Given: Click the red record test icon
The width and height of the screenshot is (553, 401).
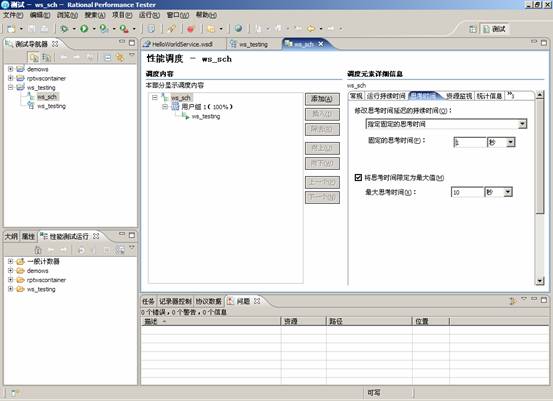Looking at the screenshot, I should [191, 29].
